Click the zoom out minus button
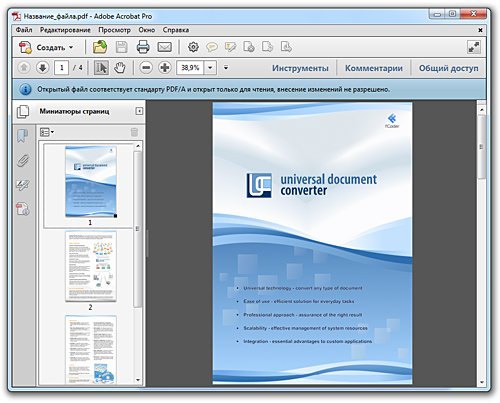Viewport: 500px width, 403px height. point(146,68)
